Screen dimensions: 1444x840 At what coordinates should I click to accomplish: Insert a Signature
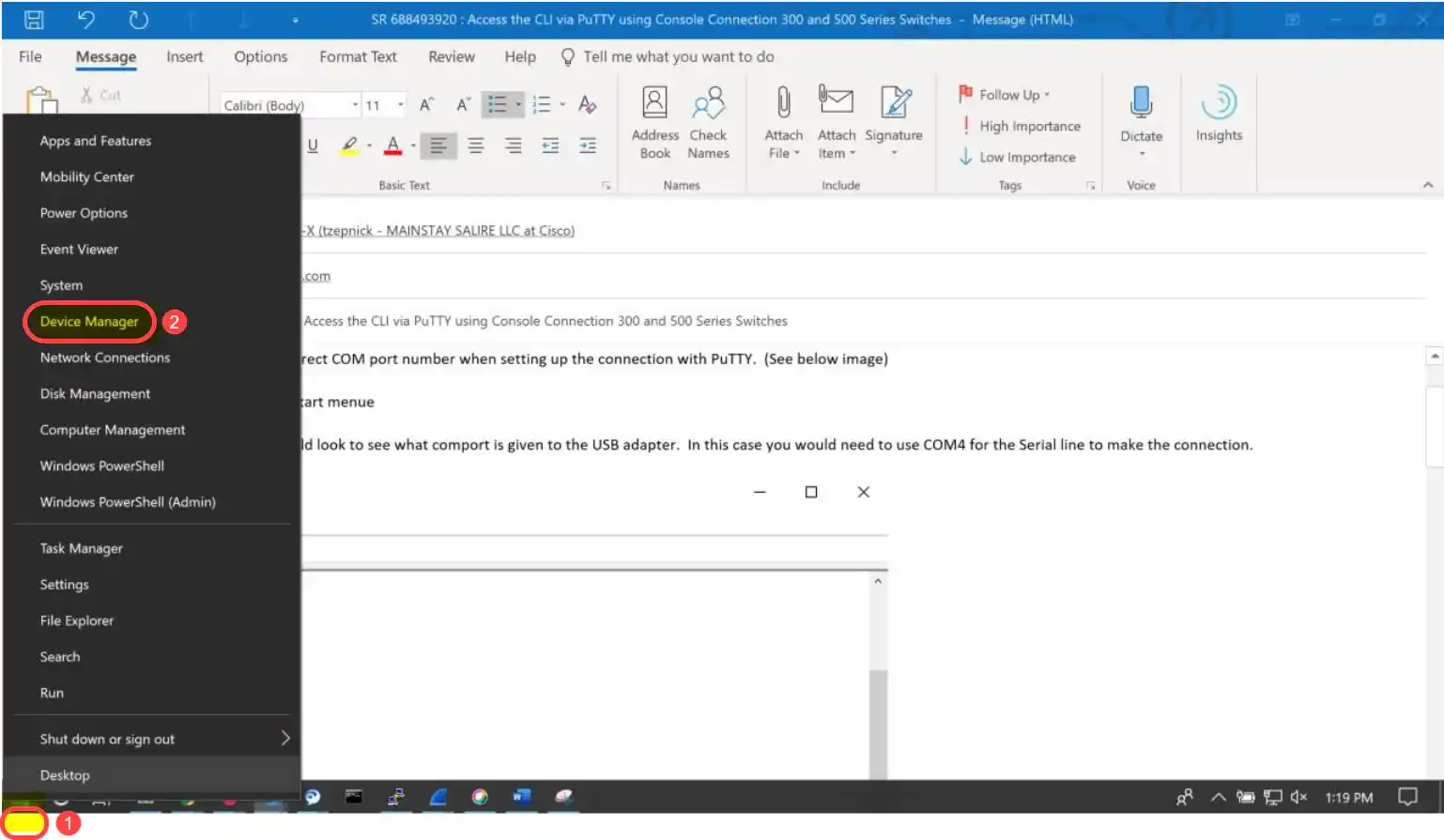coord(894,123)
